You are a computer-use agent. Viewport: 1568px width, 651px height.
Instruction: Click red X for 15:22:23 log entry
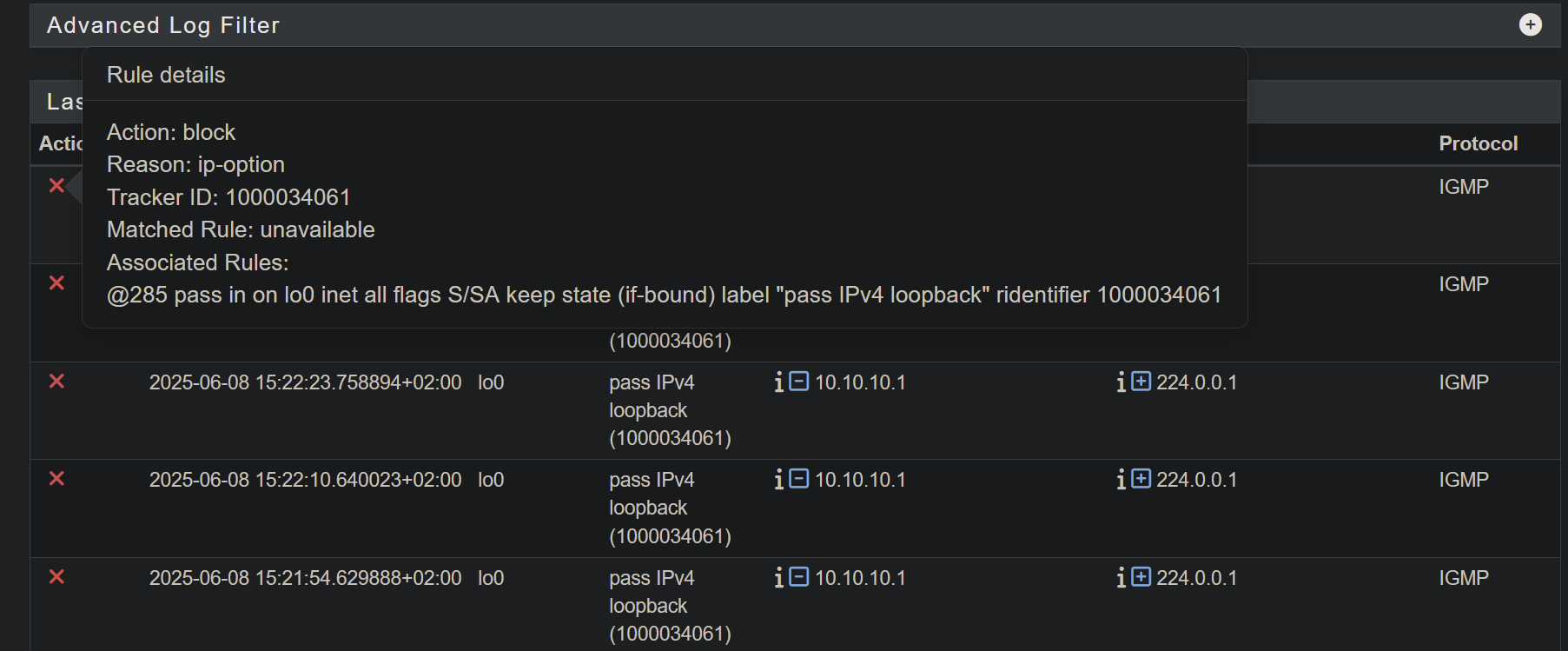[56, 381]
